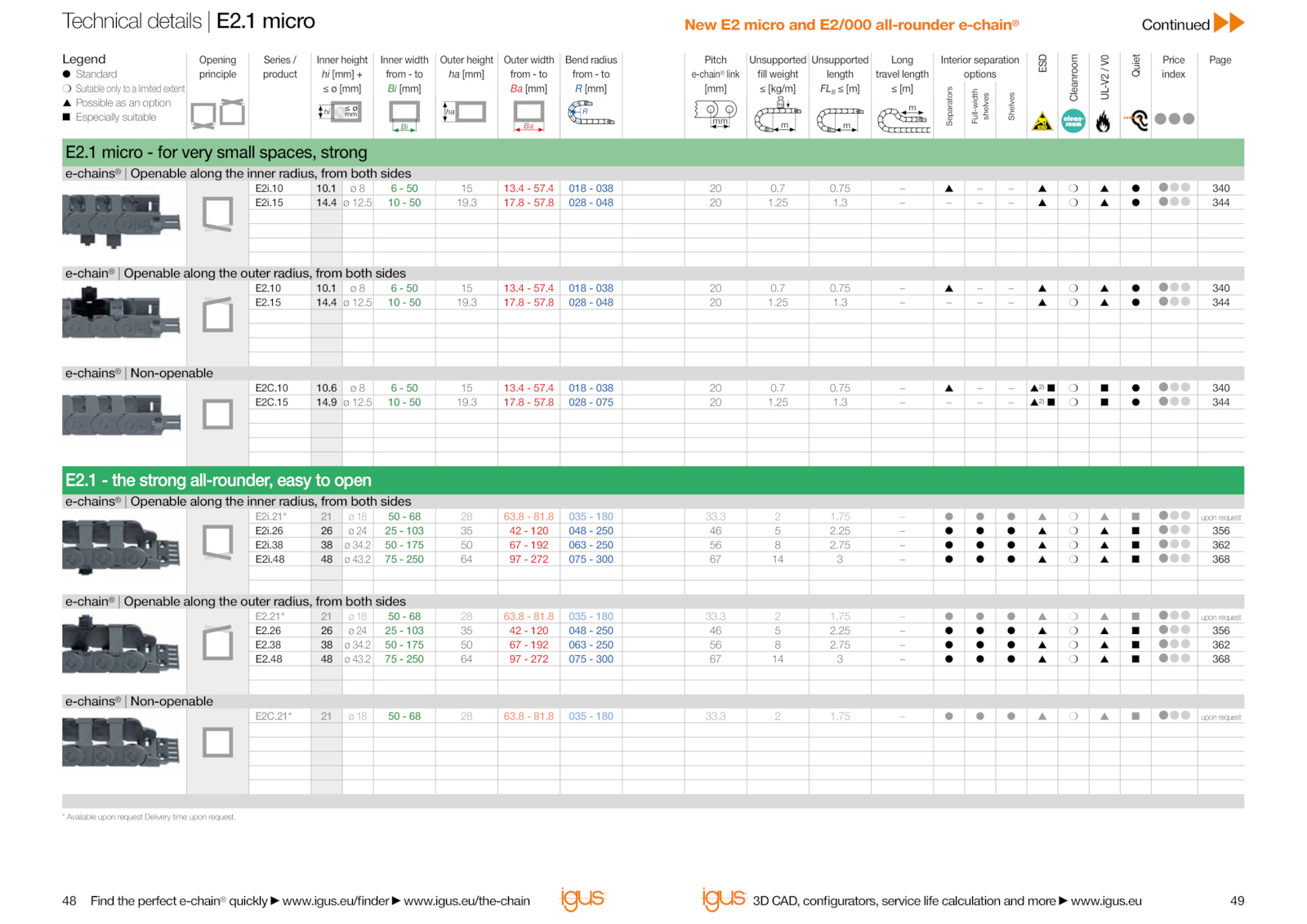Click page number 340 in E2i.10 row
The image size is (1307, 924).
coord(1220,188)
